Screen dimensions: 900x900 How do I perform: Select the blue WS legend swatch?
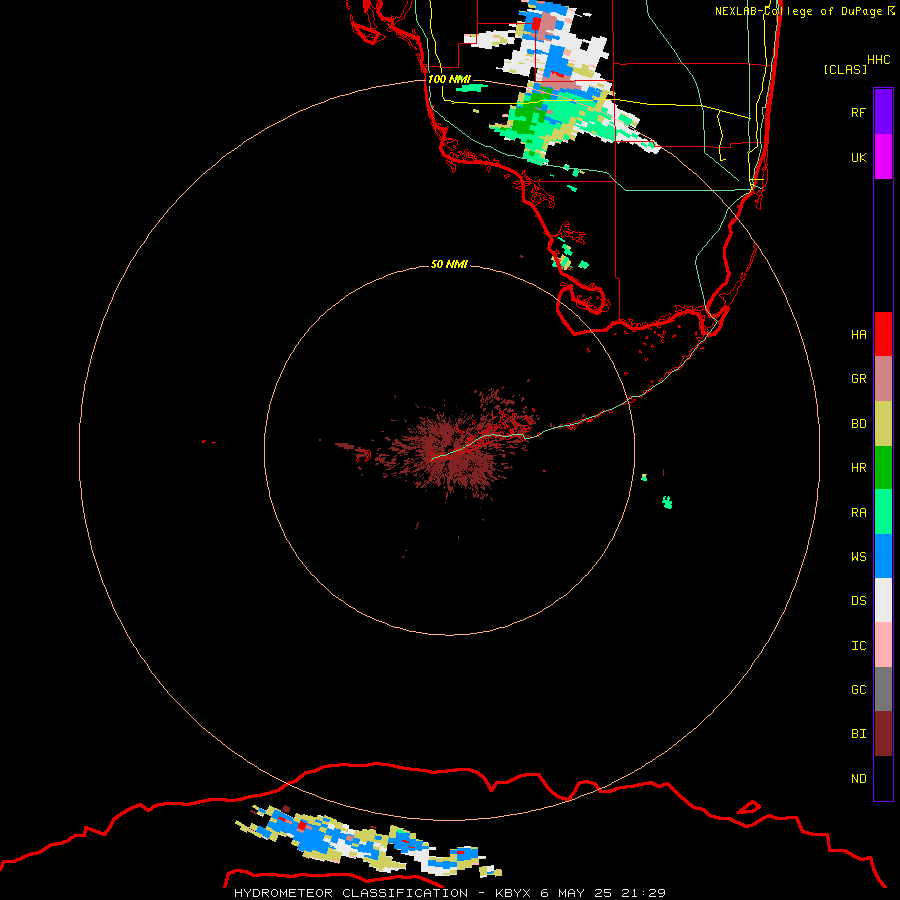(883, 556)
